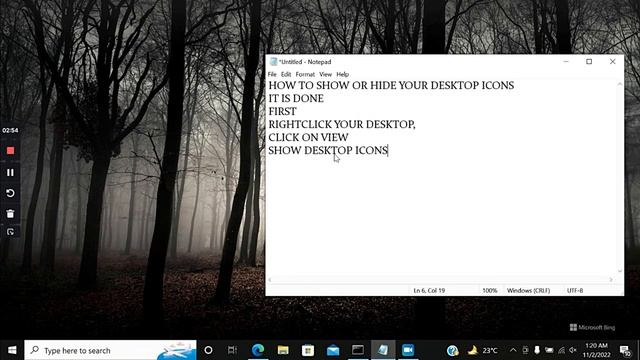The width and height of the screenshot is (640, 360).
Task: Delete the recording with the trash icon
Action: pyautogui.click(x=10, y=213)
